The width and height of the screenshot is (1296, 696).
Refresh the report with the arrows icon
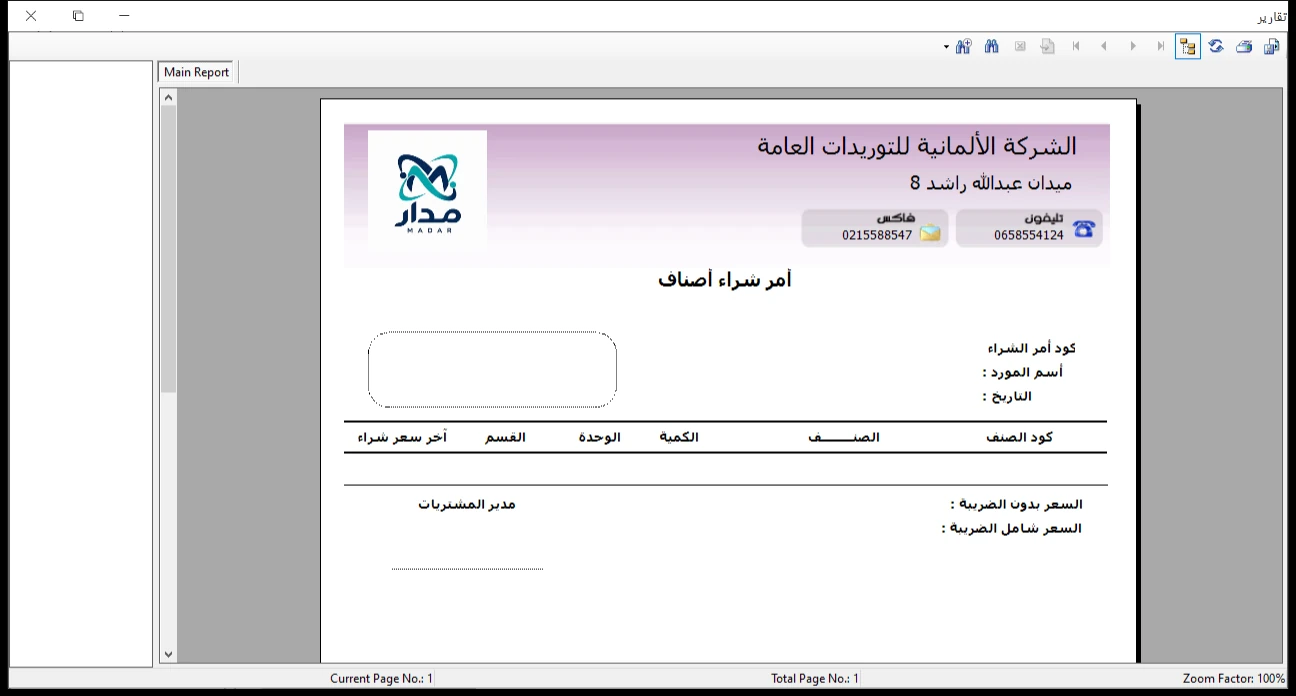[x=1216, y=46]
